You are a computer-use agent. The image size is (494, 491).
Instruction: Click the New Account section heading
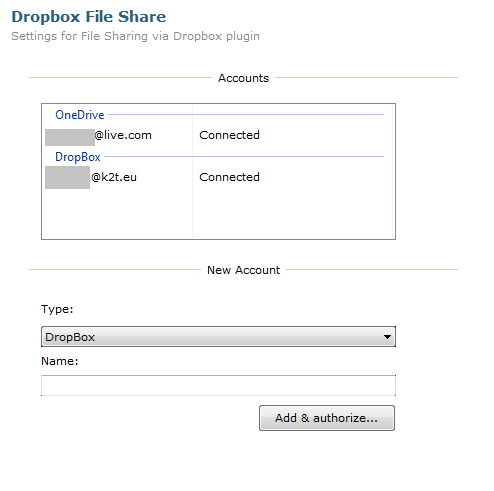[x=243, y=270]
